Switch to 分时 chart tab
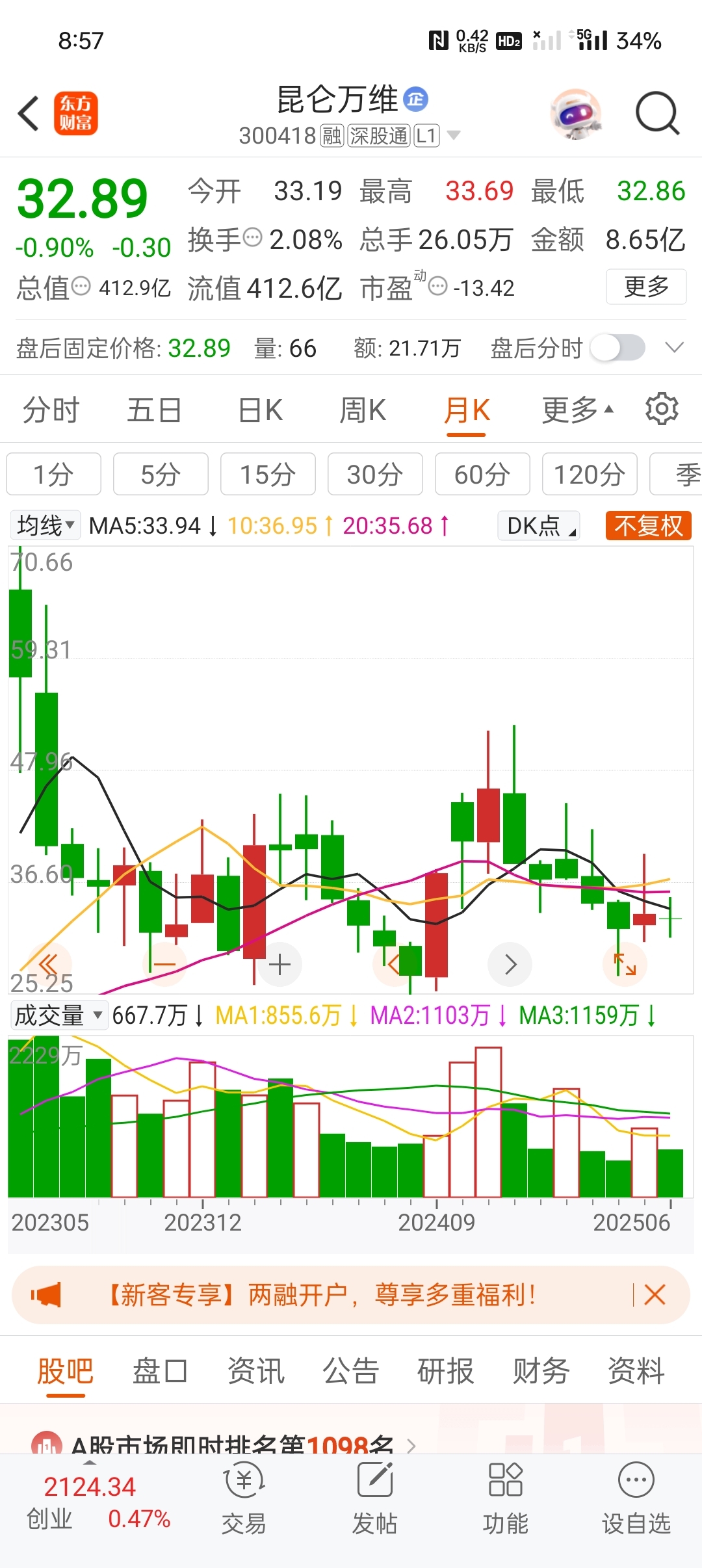 tap(51, 410)
